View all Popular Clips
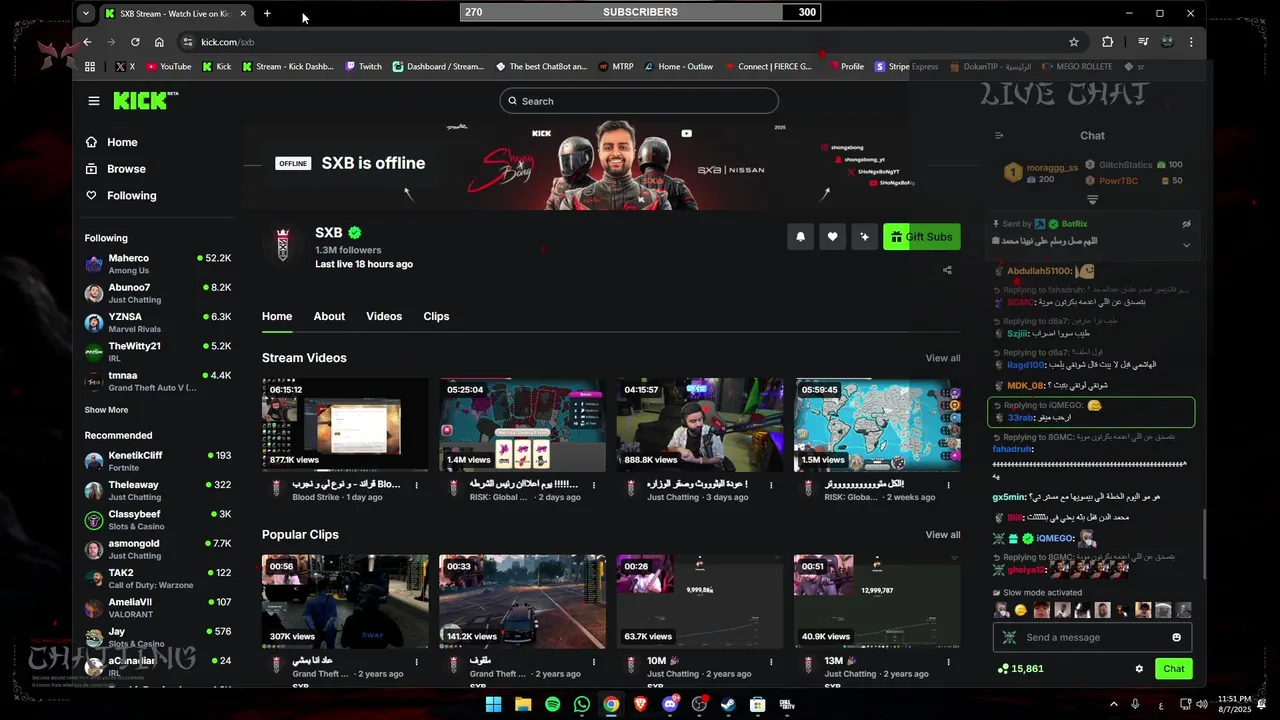 tap(943, 535)
